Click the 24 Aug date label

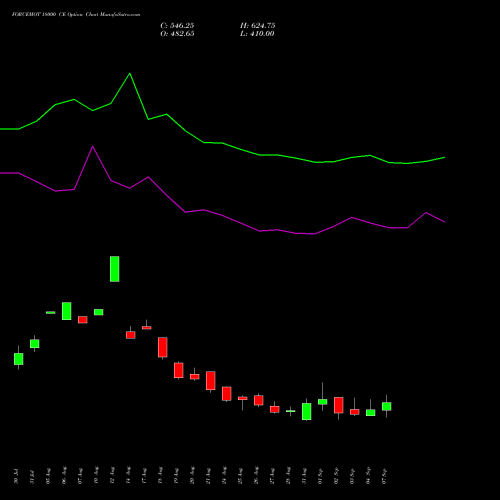click(224, 476)
